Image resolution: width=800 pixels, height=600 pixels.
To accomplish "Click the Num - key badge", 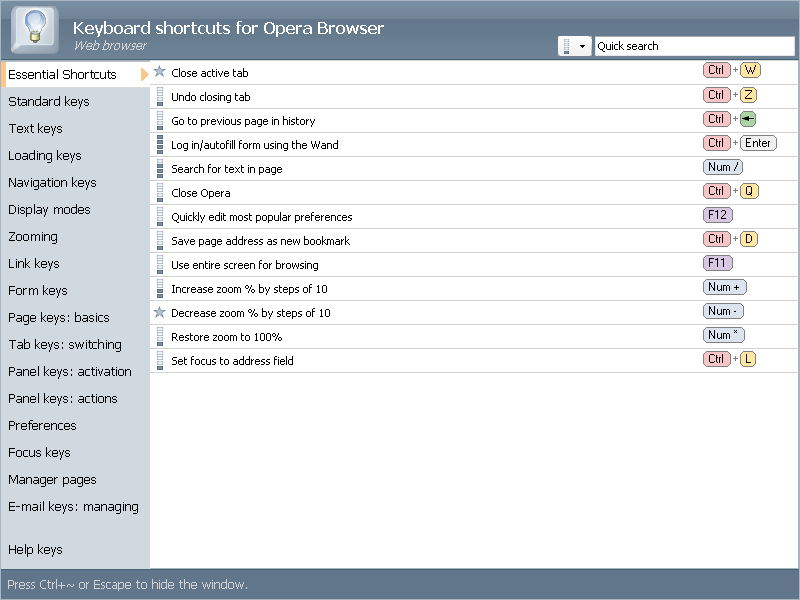I will click(723, 311).
